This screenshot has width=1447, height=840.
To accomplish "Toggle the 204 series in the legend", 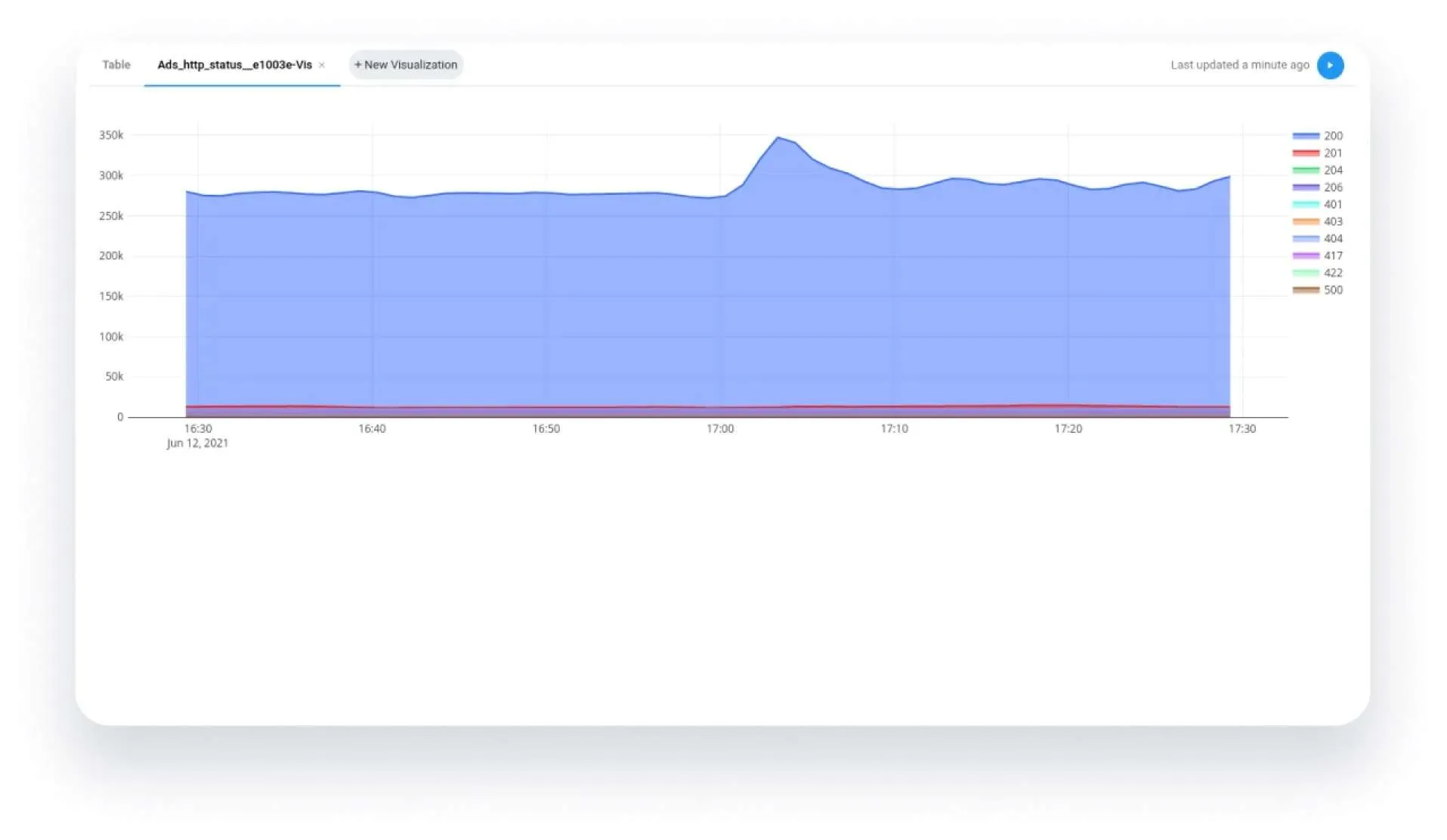I will tap(1318, 170).
